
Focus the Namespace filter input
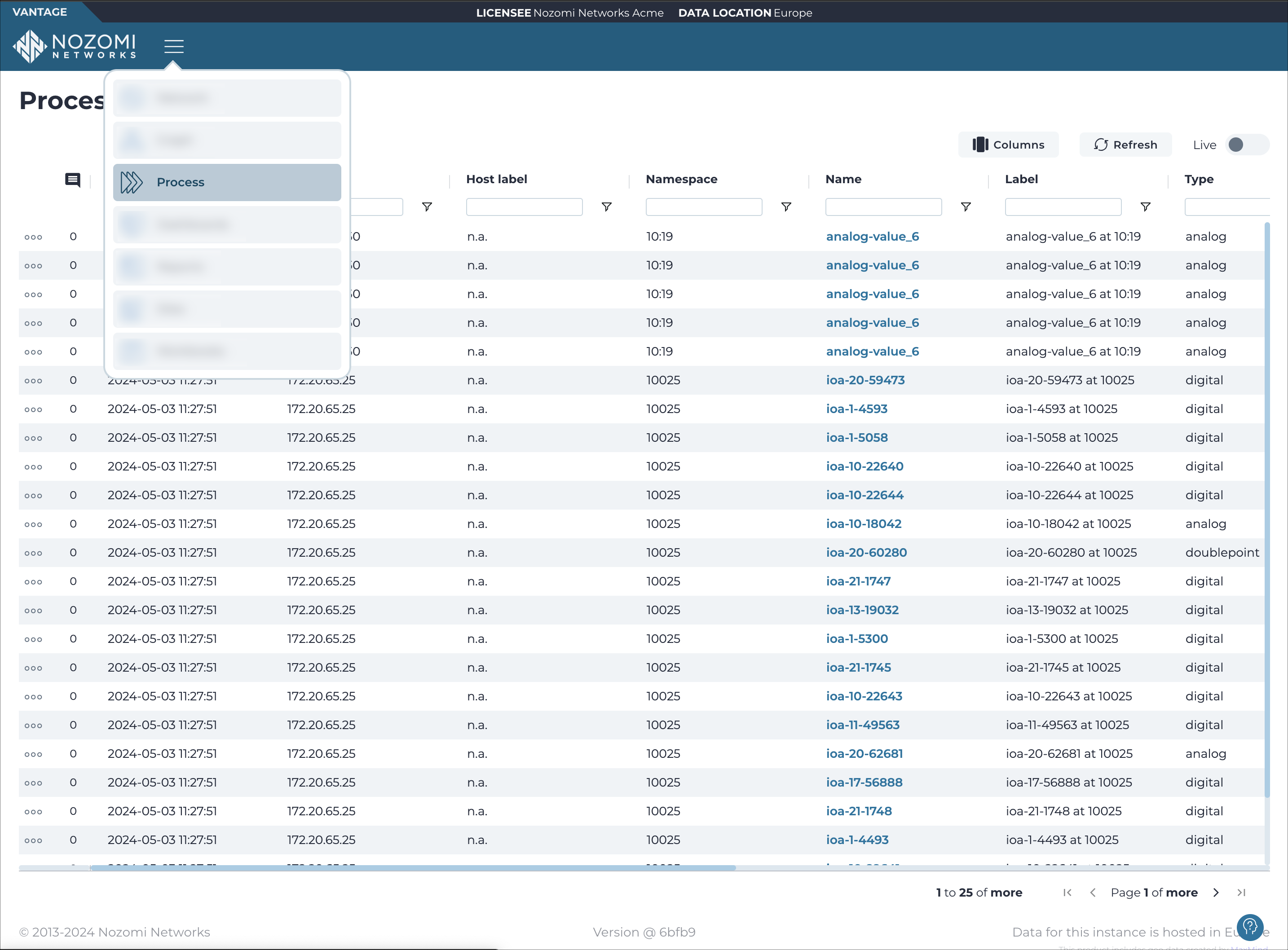[704, 207]
